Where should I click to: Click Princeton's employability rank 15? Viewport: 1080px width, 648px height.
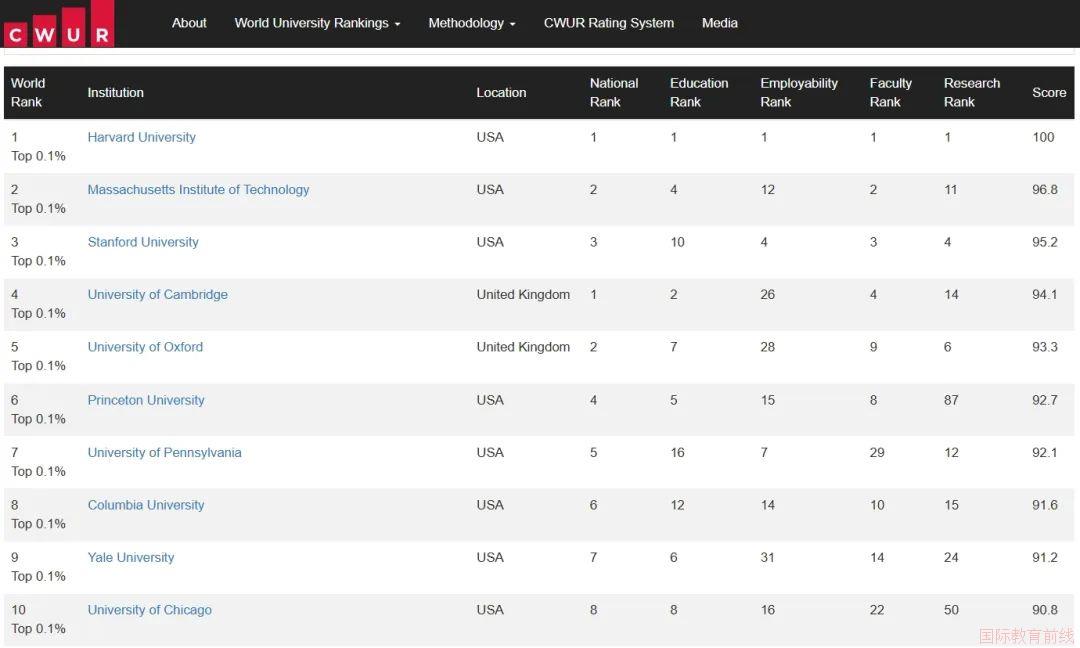tap(767, 400)
